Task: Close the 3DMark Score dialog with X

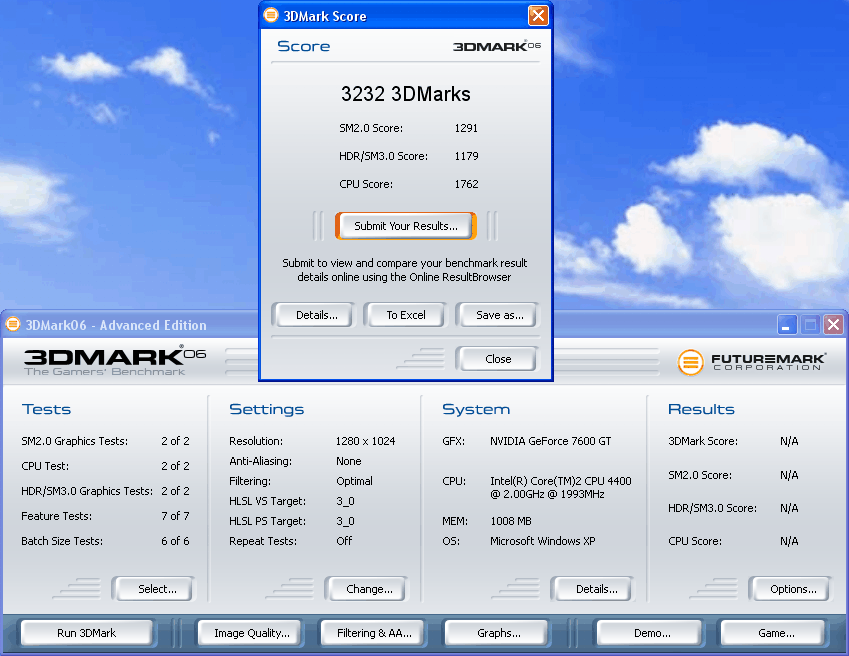Action: pyautogui.click(x=538, y=15)
